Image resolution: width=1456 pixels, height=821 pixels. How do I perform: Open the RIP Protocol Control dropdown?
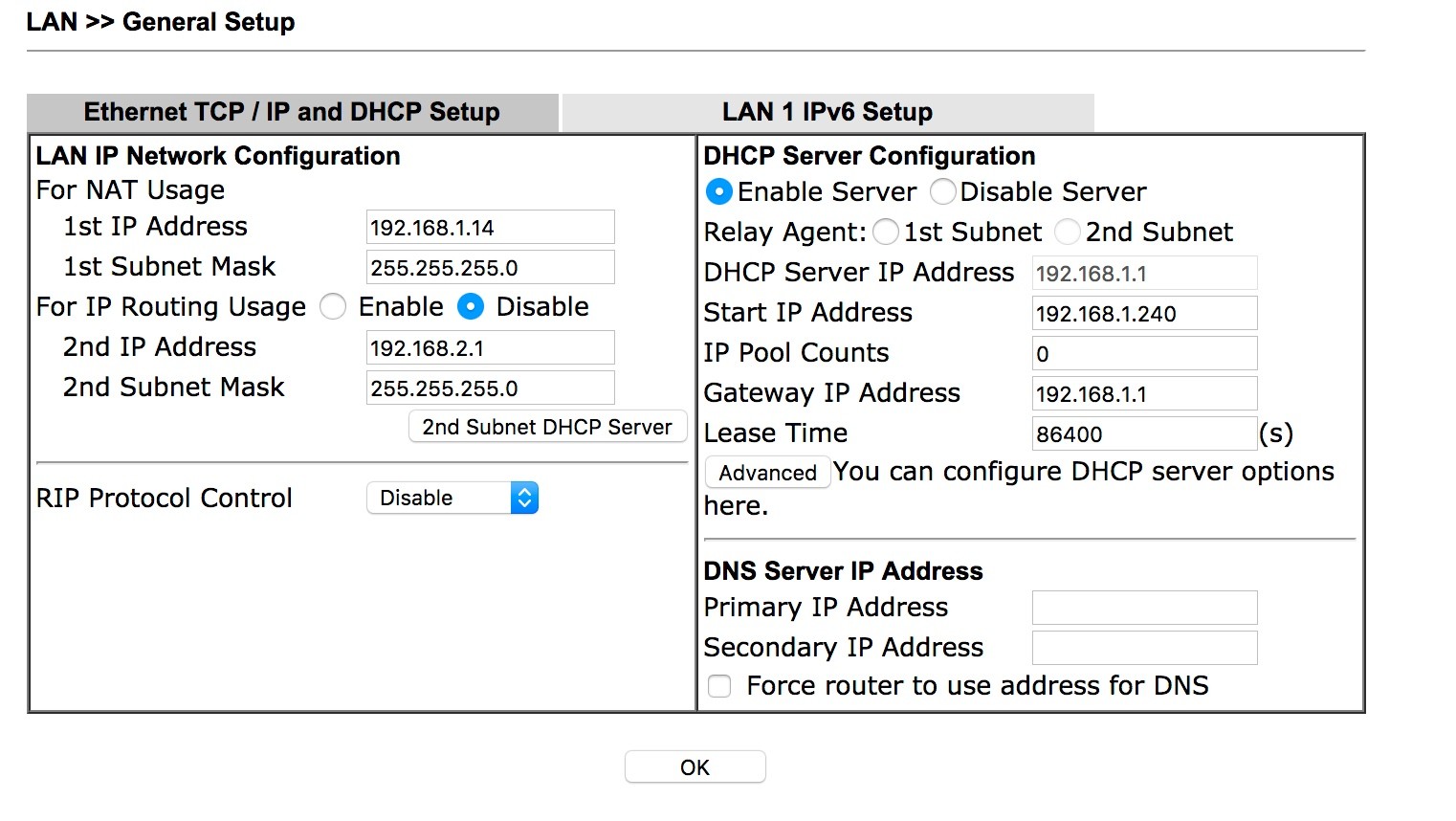point(452,499)
